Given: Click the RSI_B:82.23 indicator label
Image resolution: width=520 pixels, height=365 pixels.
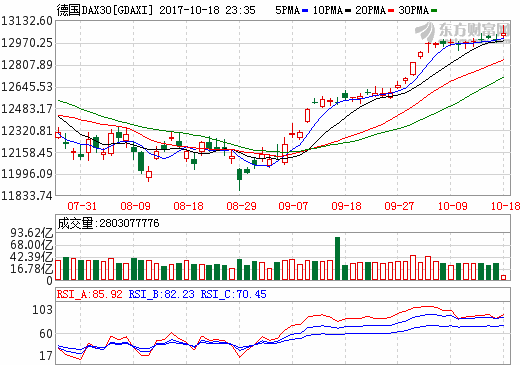Looking at the screenshot, I should tap(161, 294).
